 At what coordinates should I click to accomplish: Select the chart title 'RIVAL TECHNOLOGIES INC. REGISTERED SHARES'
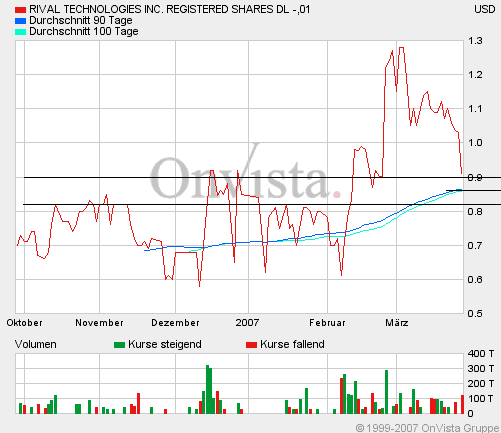pos(151,9)
